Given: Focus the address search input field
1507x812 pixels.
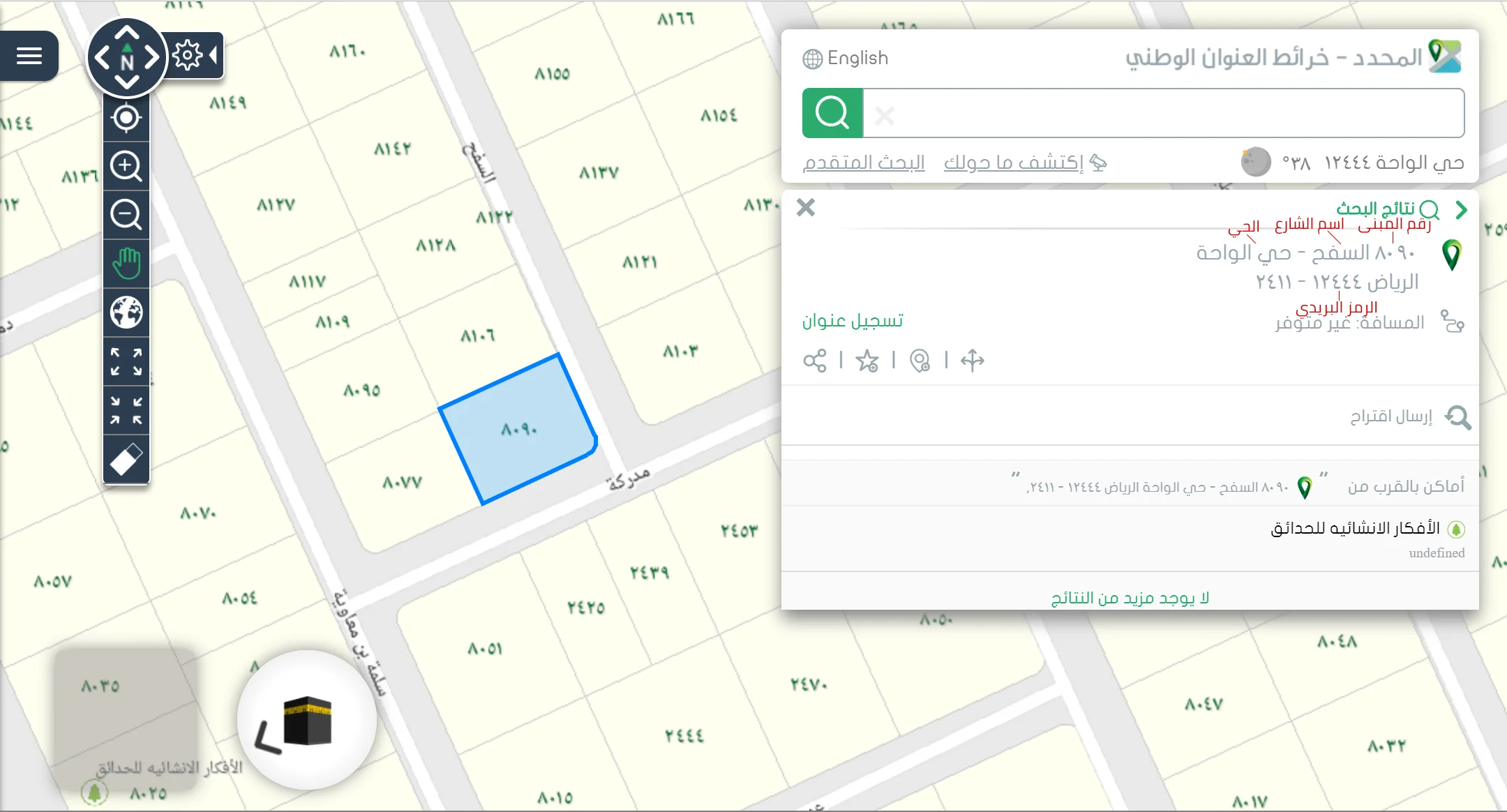Looking at the screenshot, I should (1163, 113).
